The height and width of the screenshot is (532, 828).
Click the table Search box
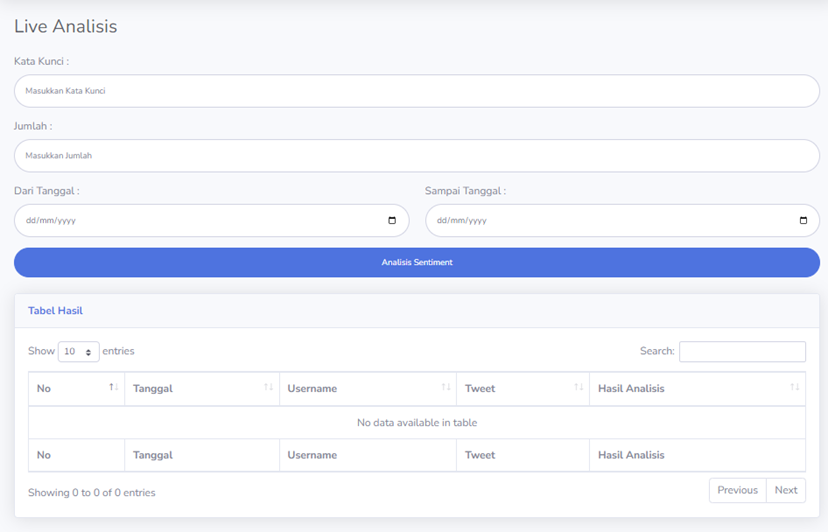[742, 352]
